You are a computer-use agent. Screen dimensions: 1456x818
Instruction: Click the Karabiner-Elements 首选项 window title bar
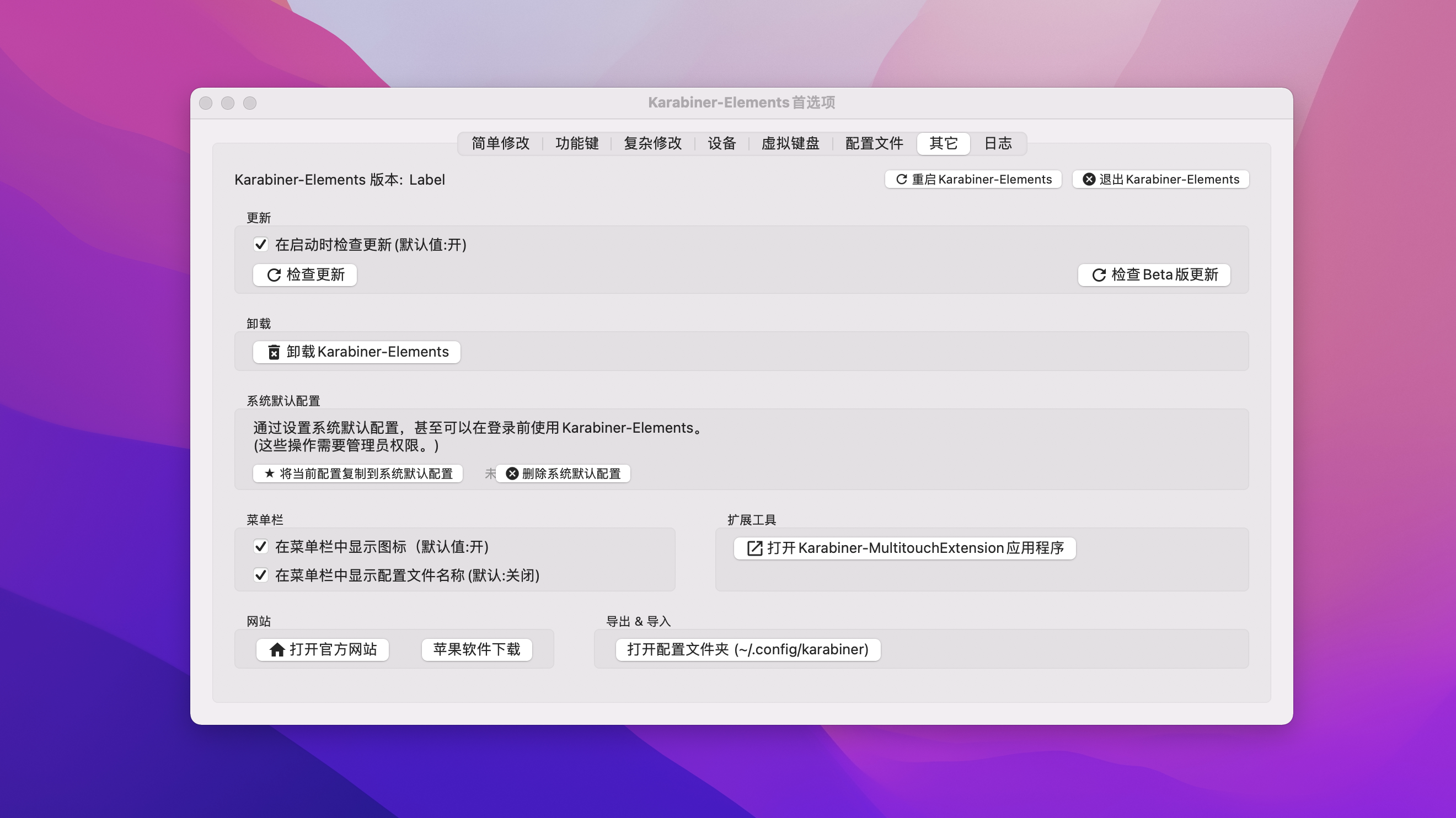coord(741,103)
